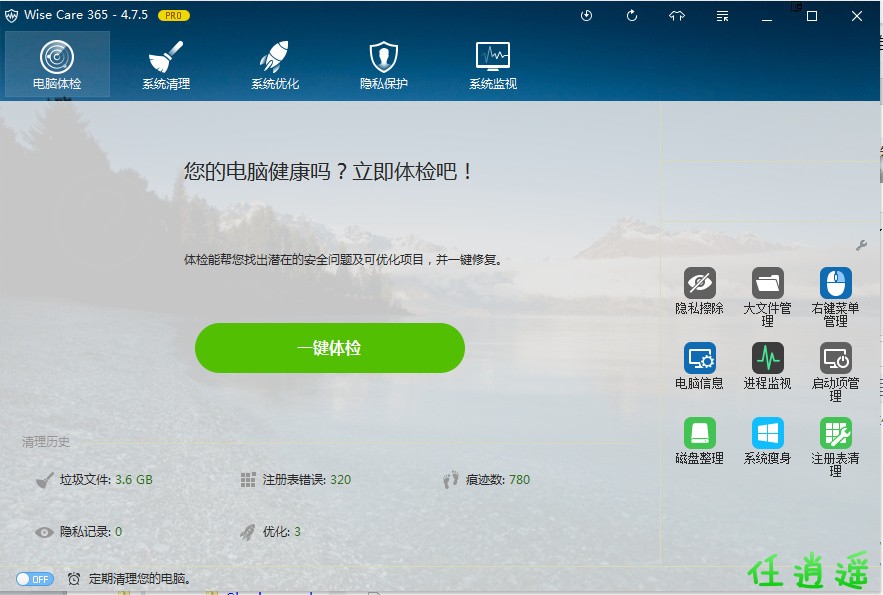883x595 pixels.
Task: Click the clock-arrow restore icon in title bar
Action: [x=586, y=16]
